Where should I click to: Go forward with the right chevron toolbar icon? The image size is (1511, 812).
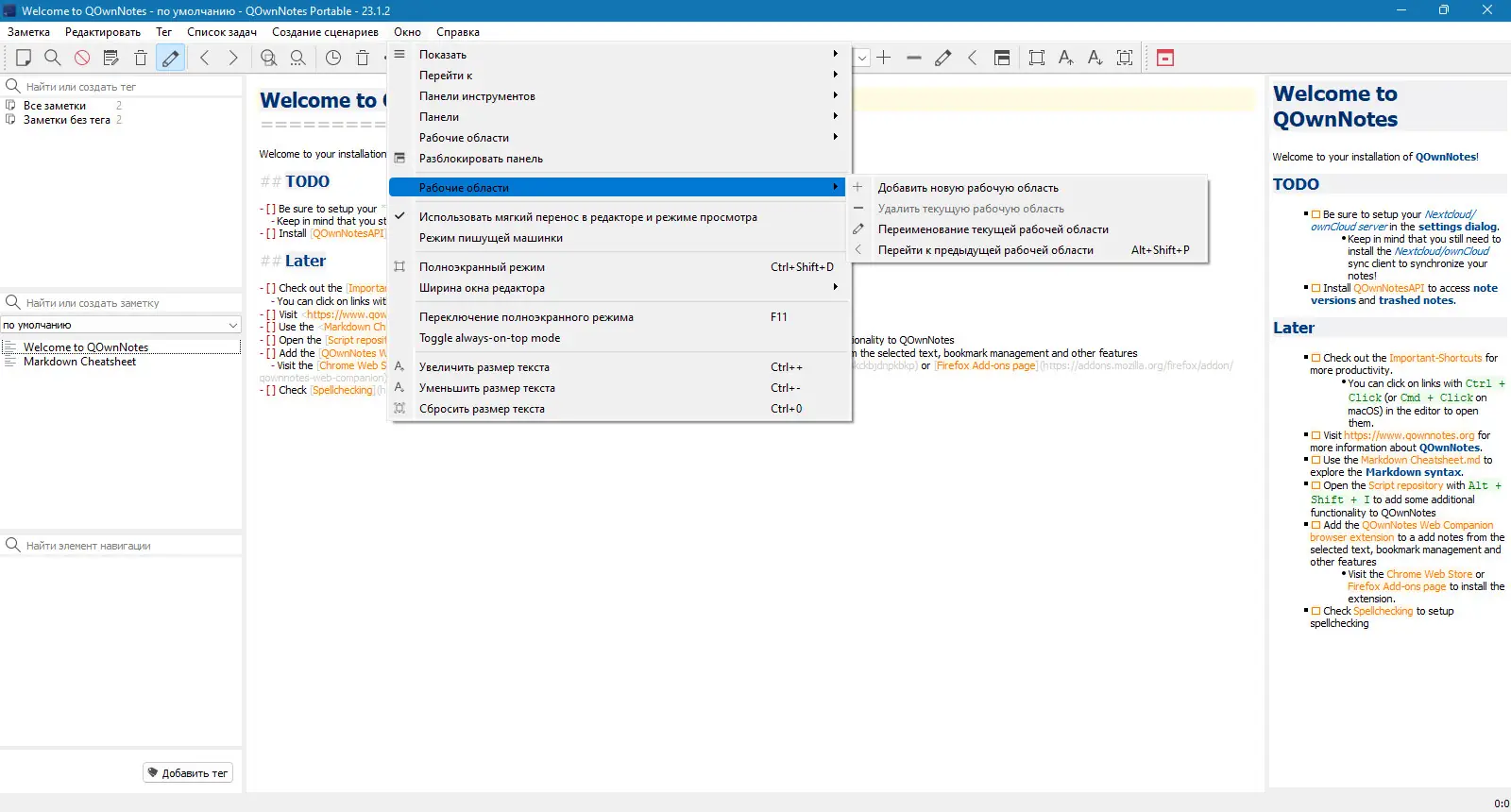233,58
